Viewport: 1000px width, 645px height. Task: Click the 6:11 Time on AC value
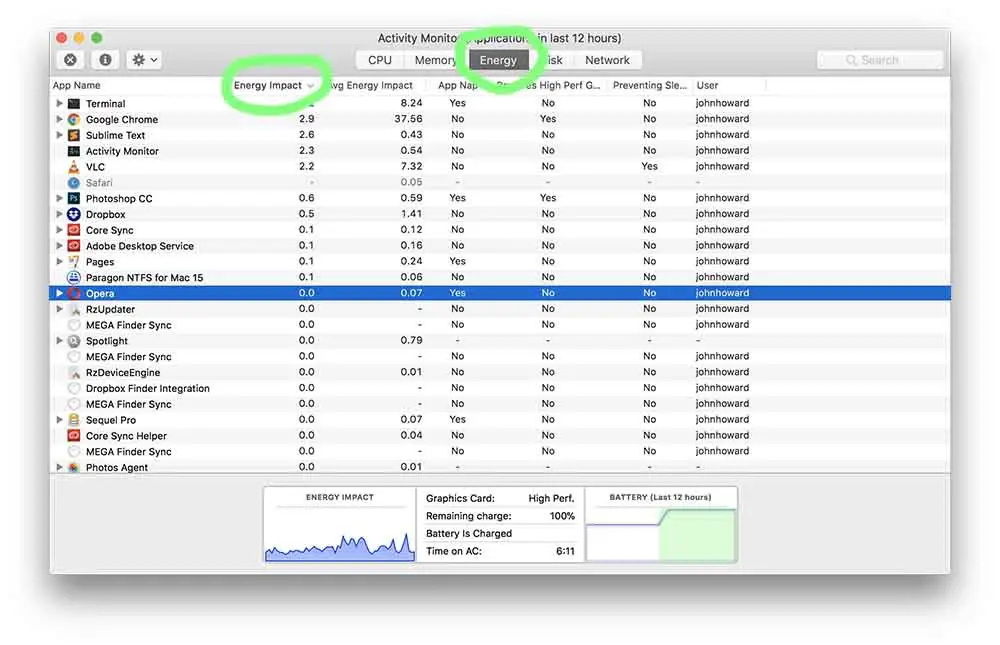point(565,551)
